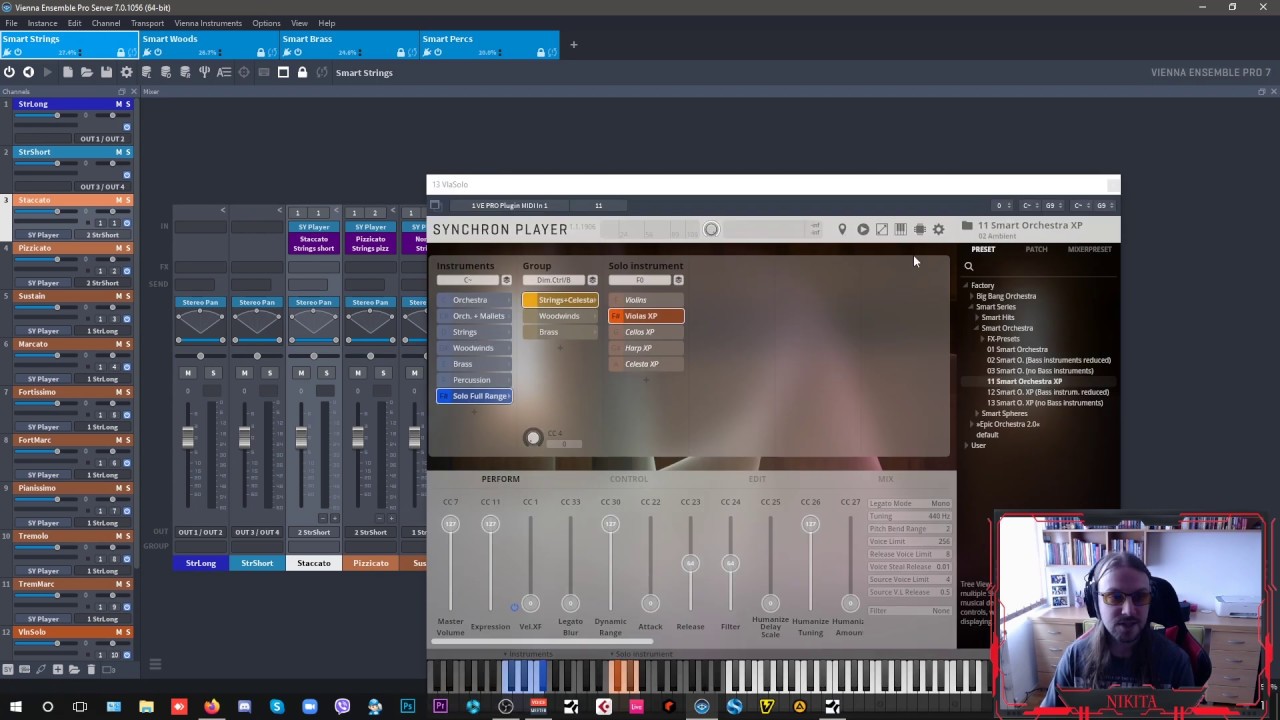
Task: Click the play circle icon in Synchron Player
Action: pyautogui.click(x=863, y=230)
